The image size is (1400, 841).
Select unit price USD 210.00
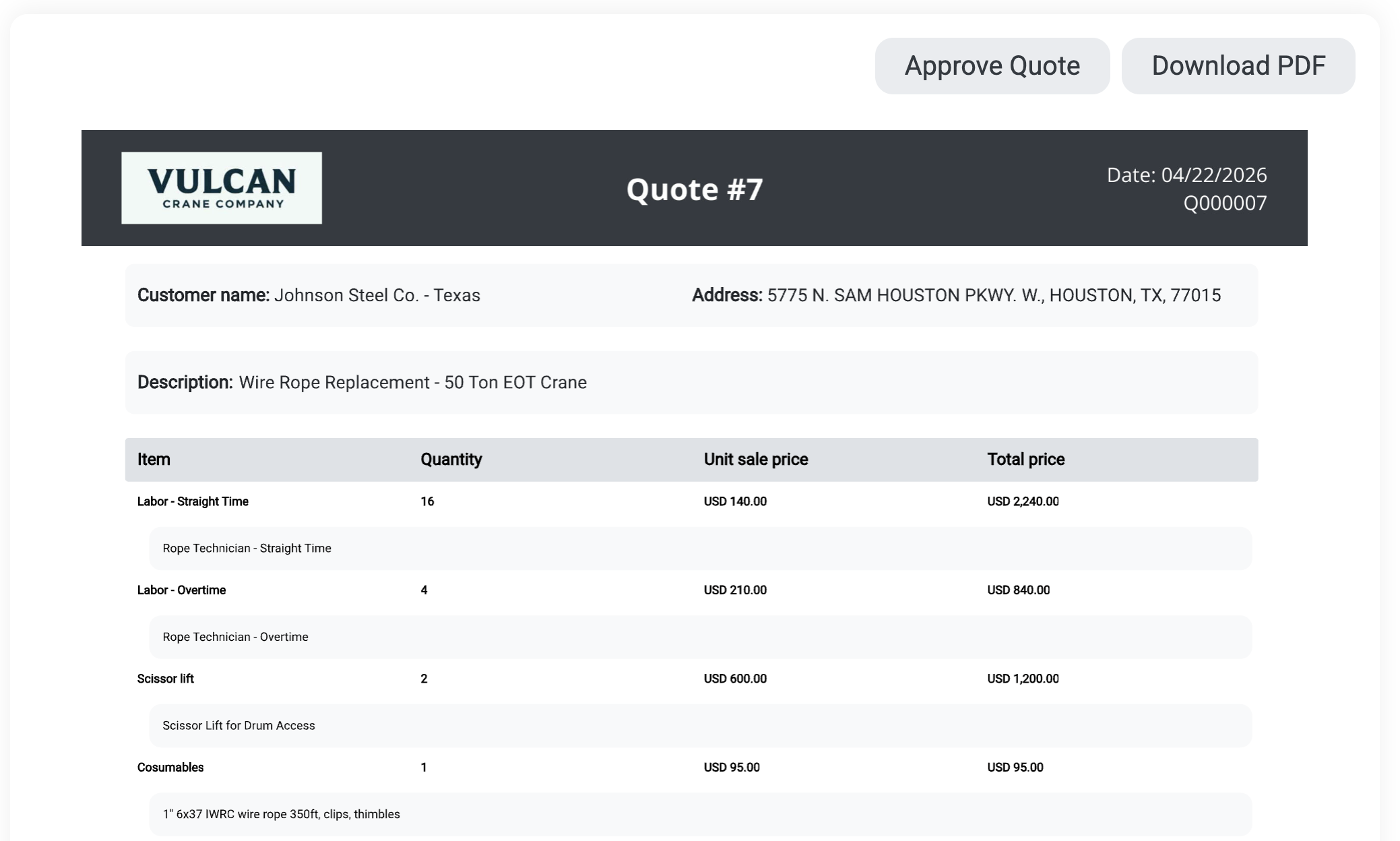coord(735,590)
